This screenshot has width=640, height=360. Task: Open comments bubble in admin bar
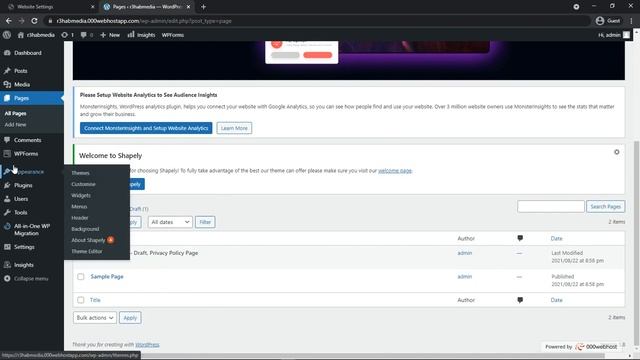[87, 35]
